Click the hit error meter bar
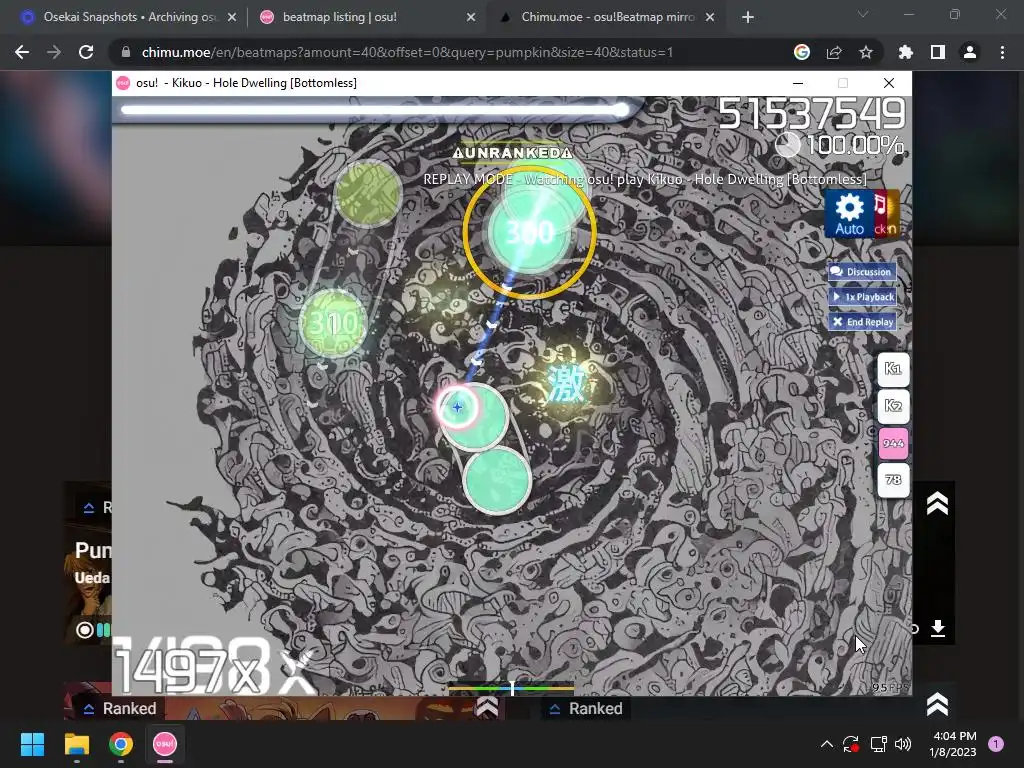This screenshot has width=1024, height=768. point(511,688)
